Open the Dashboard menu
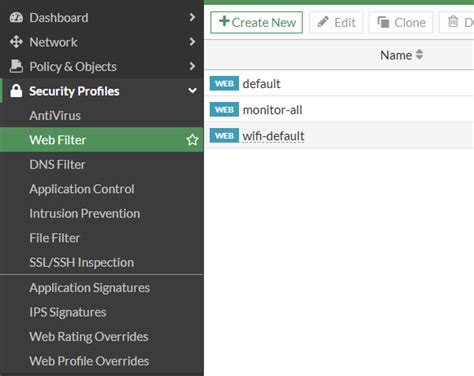 (102, 18)
